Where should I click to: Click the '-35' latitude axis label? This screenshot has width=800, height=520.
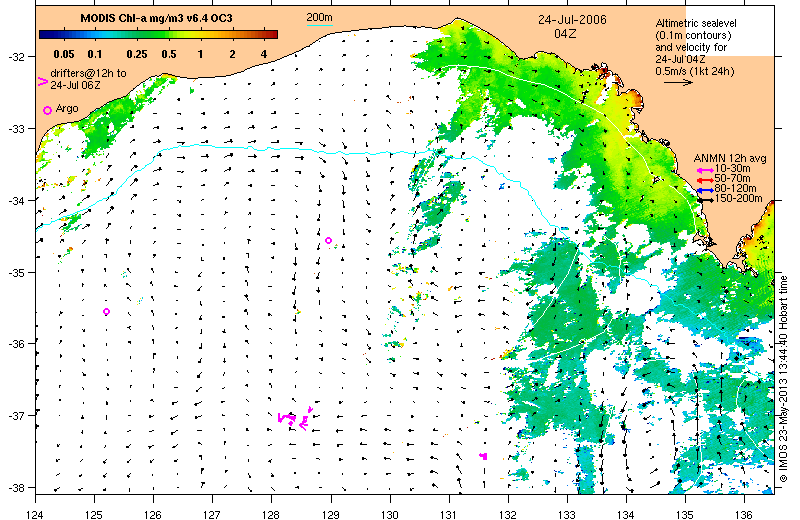[15, 273]
